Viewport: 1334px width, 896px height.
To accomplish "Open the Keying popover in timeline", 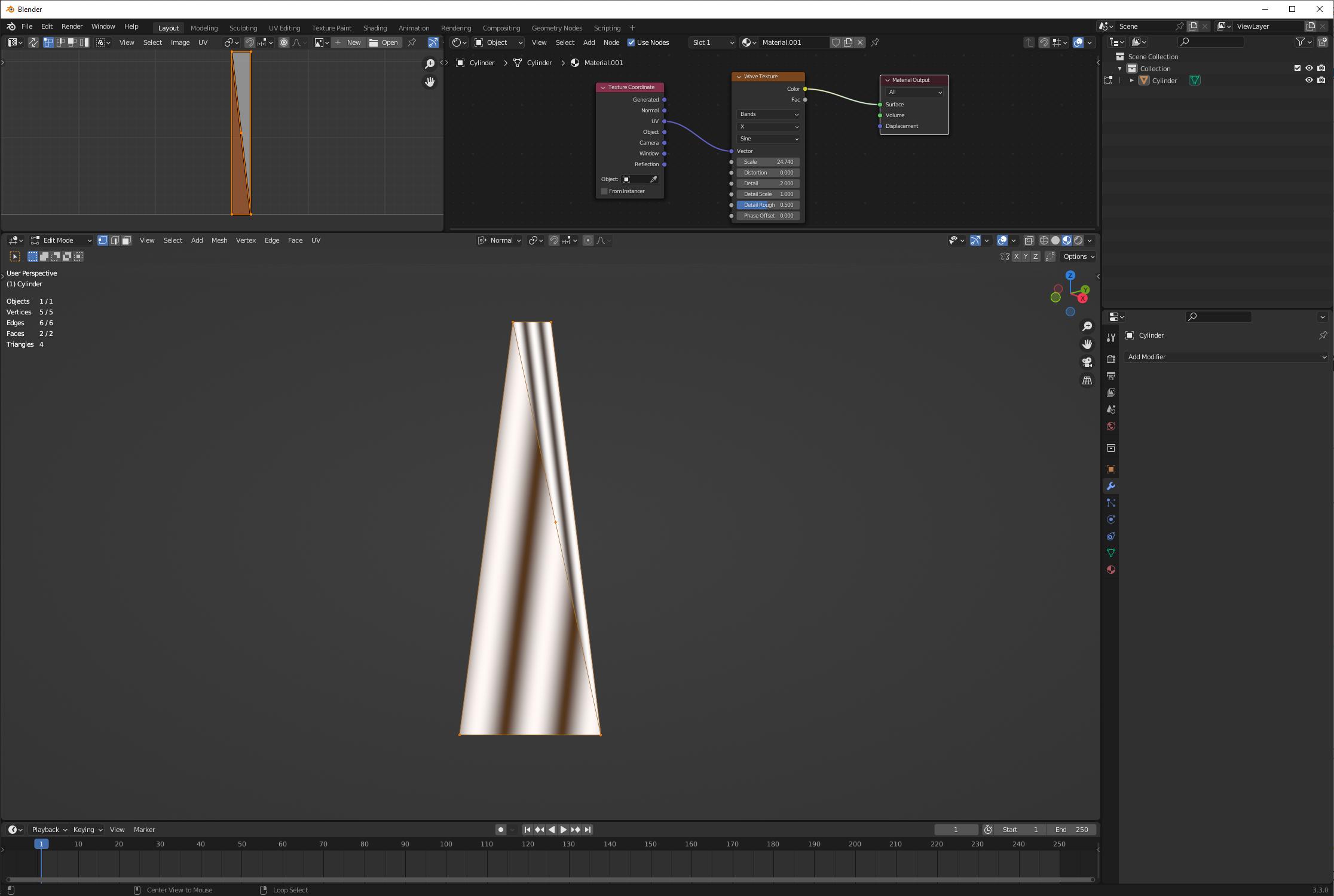I will 87,830.
